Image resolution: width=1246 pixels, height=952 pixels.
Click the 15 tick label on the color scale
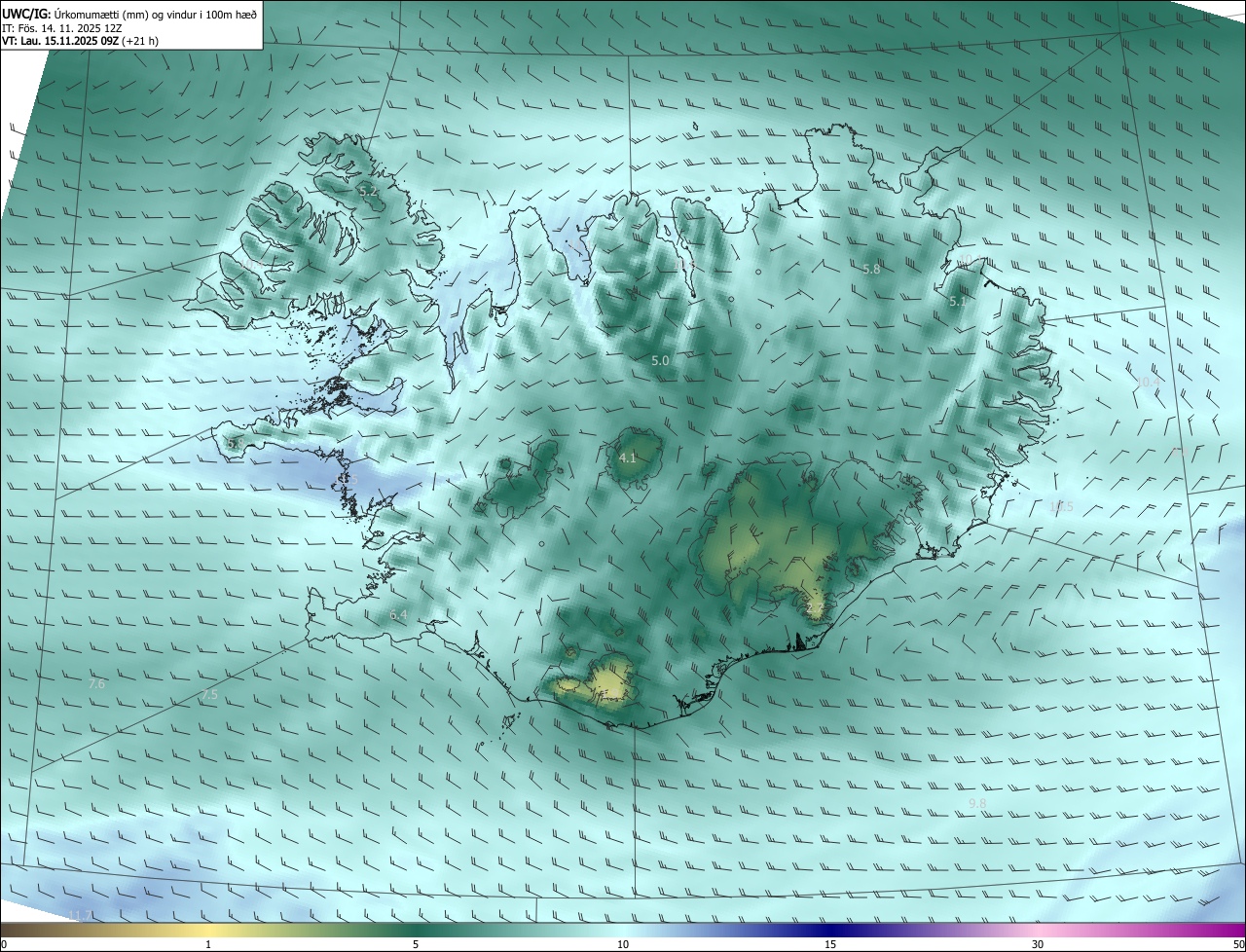point(830,944)
